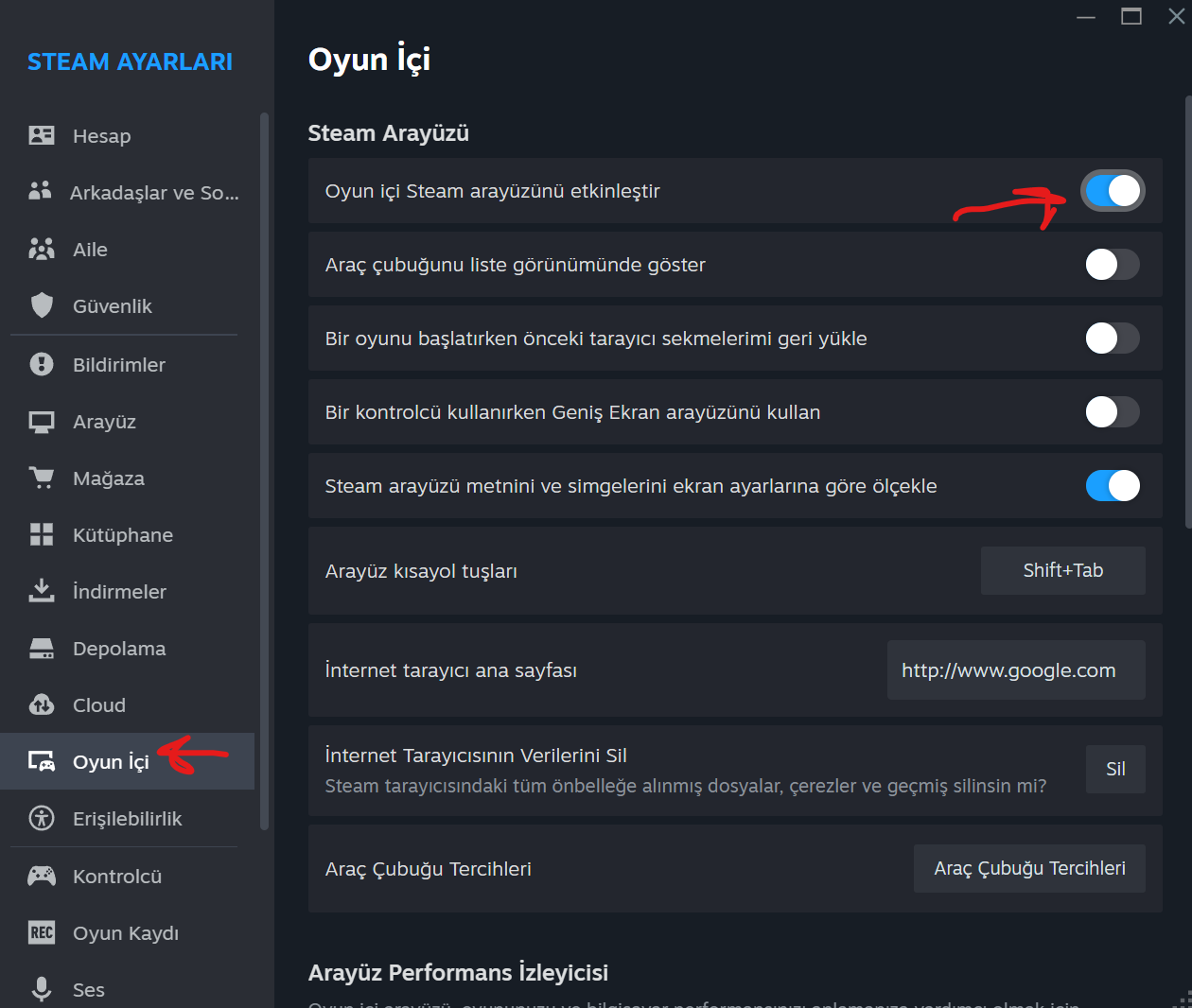
Task: Enable 'Araç çubuğunu liste görünümünde göster' toggle
Action: 1113,265
